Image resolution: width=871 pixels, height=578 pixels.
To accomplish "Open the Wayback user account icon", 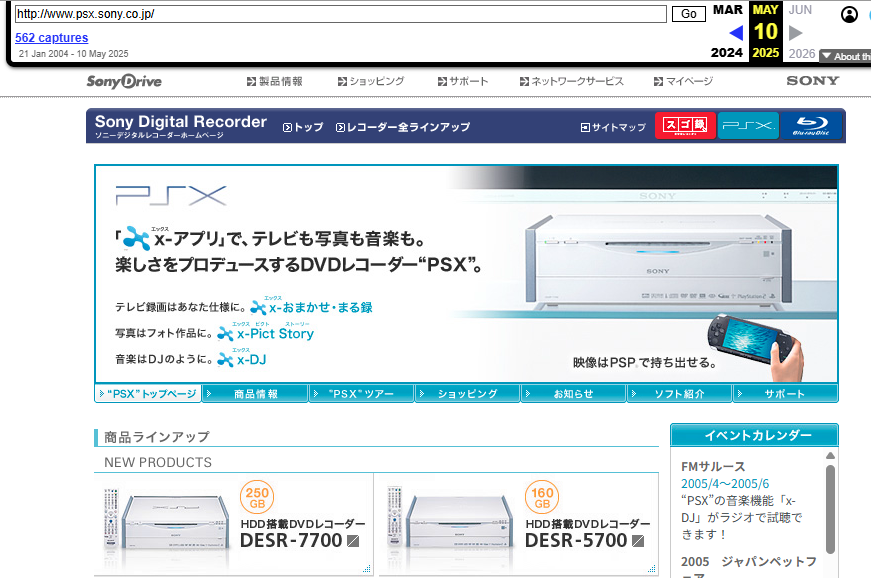I will [x=849, y=14].
